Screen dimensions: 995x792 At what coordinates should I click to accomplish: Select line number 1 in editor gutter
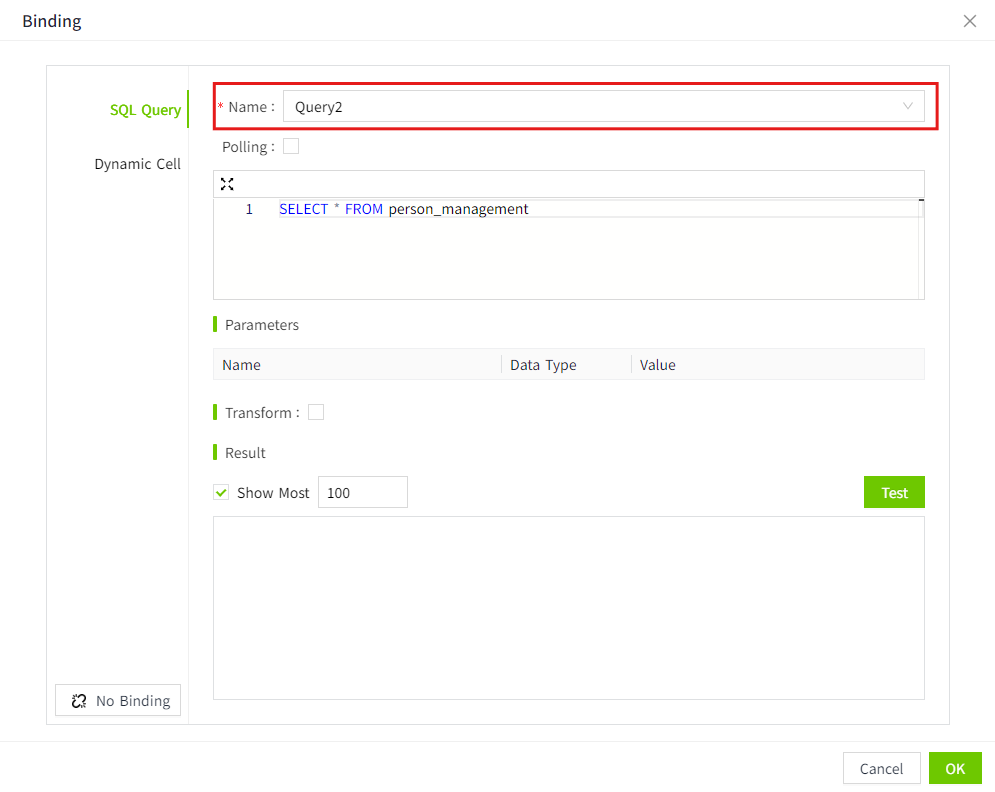pyautogui.click(x=249, y=209)
